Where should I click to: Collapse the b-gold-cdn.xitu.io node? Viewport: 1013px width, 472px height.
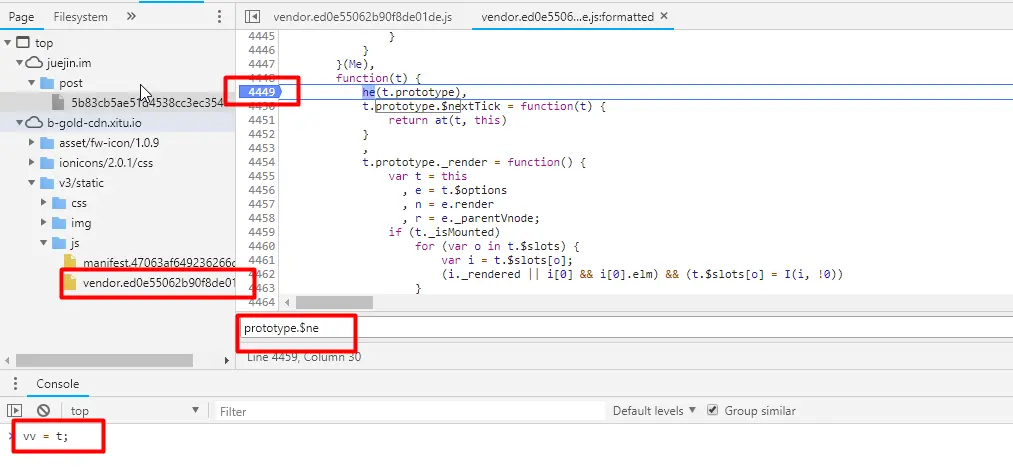(x=19, y=123)
